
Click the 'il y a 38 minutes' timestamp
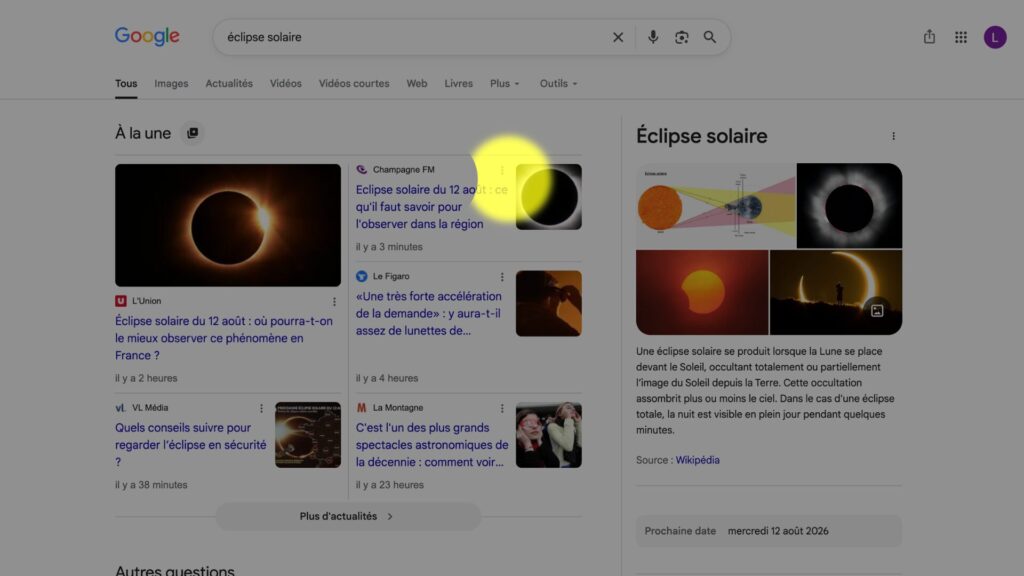point(151,485)
